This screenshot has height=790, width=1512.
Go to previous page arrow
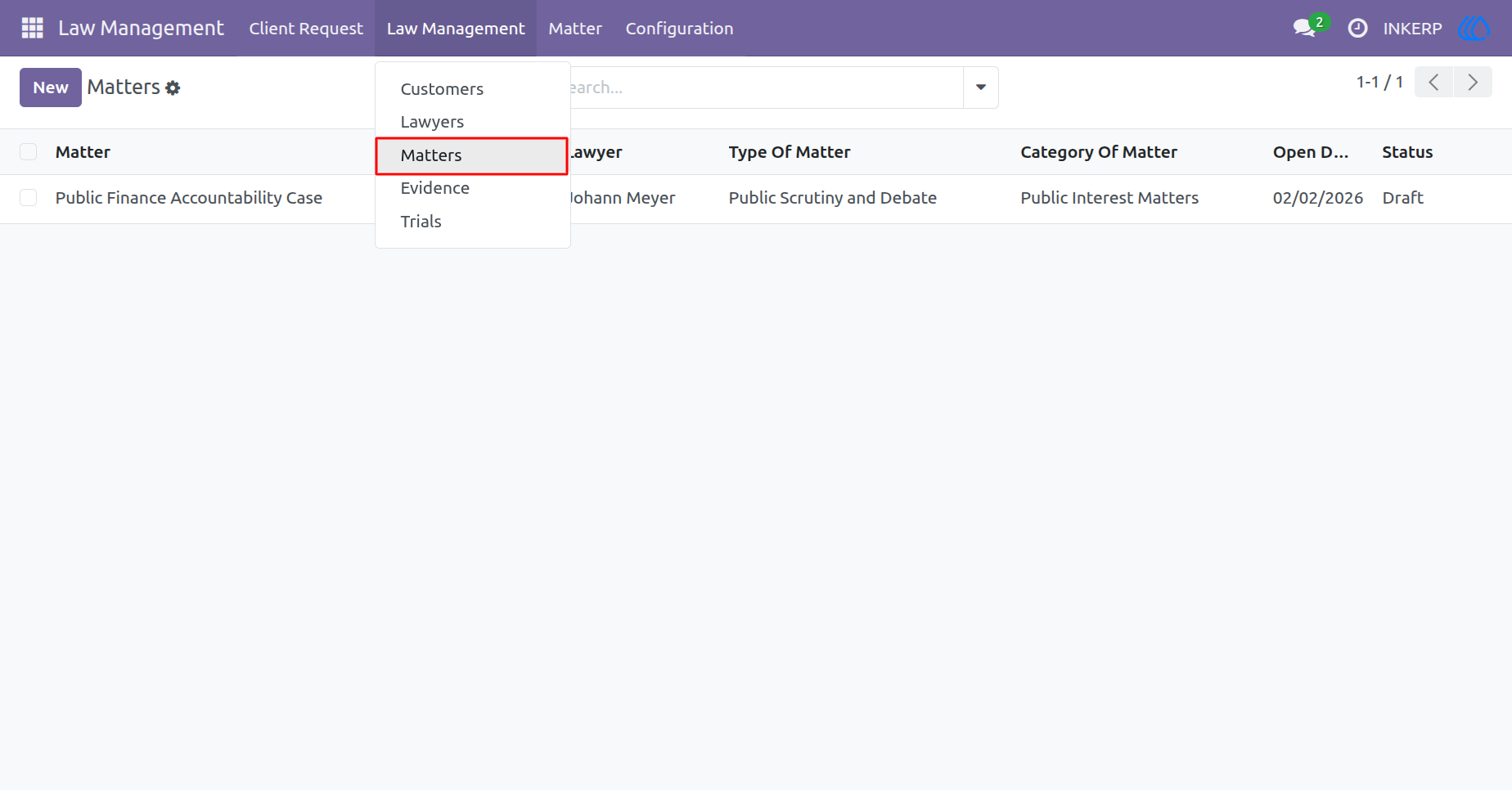pos(1433,82)
